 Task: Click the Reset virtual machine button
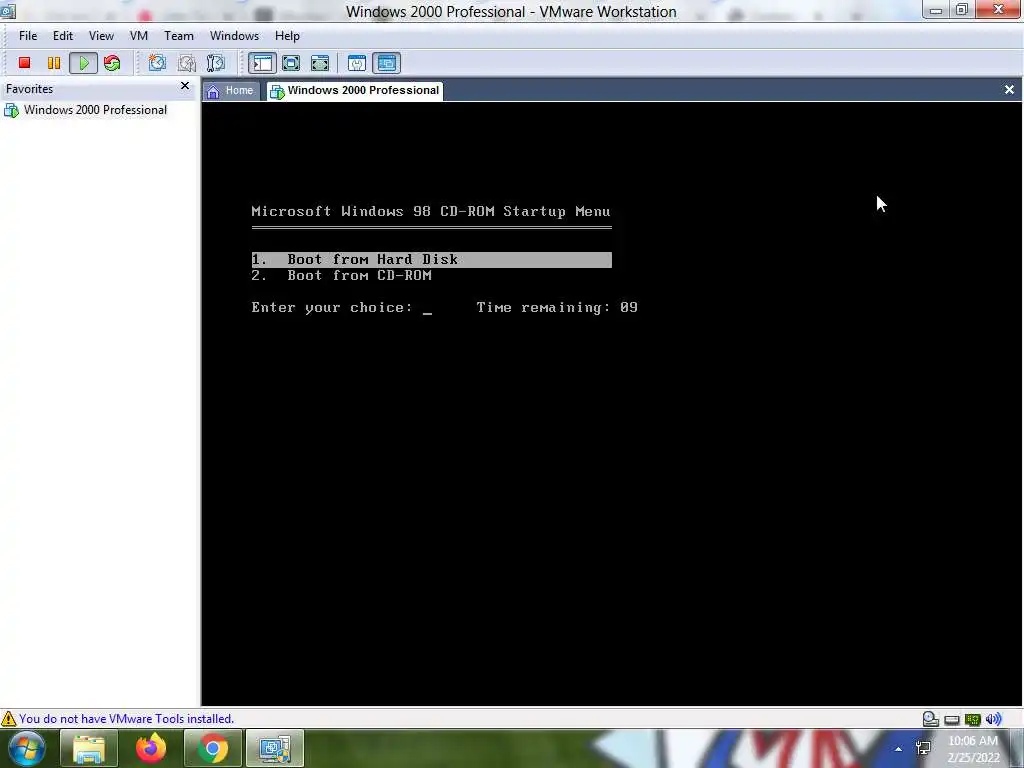point(112,63)
